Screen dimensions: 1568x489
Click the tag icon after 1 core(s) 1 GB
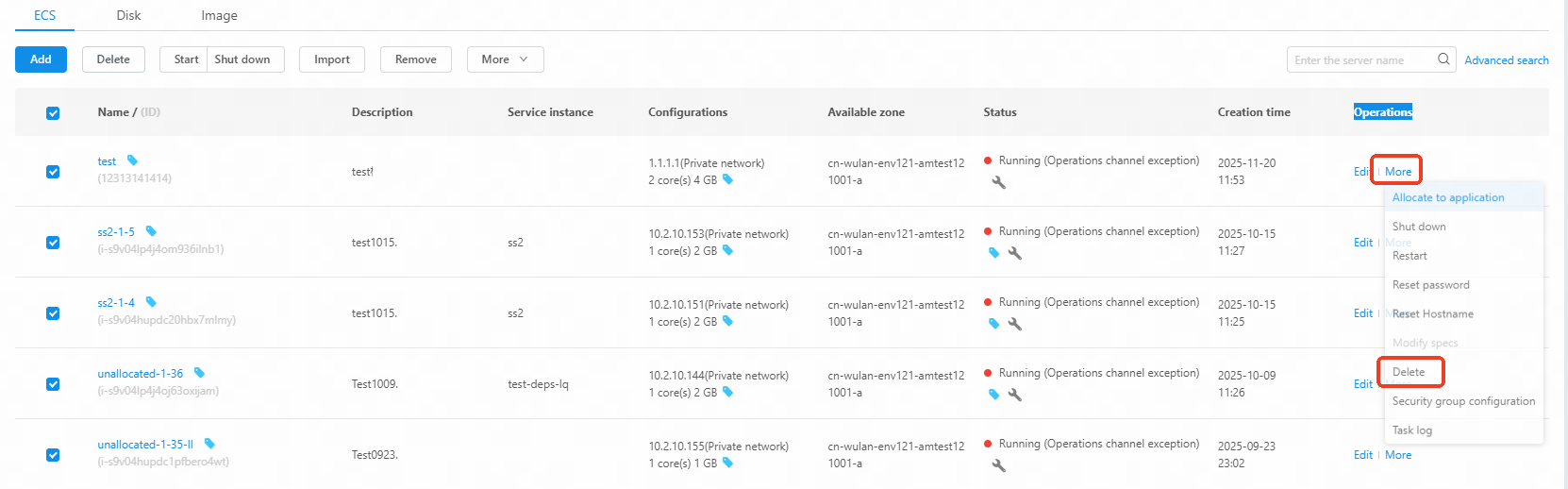(x=727, y=463)
